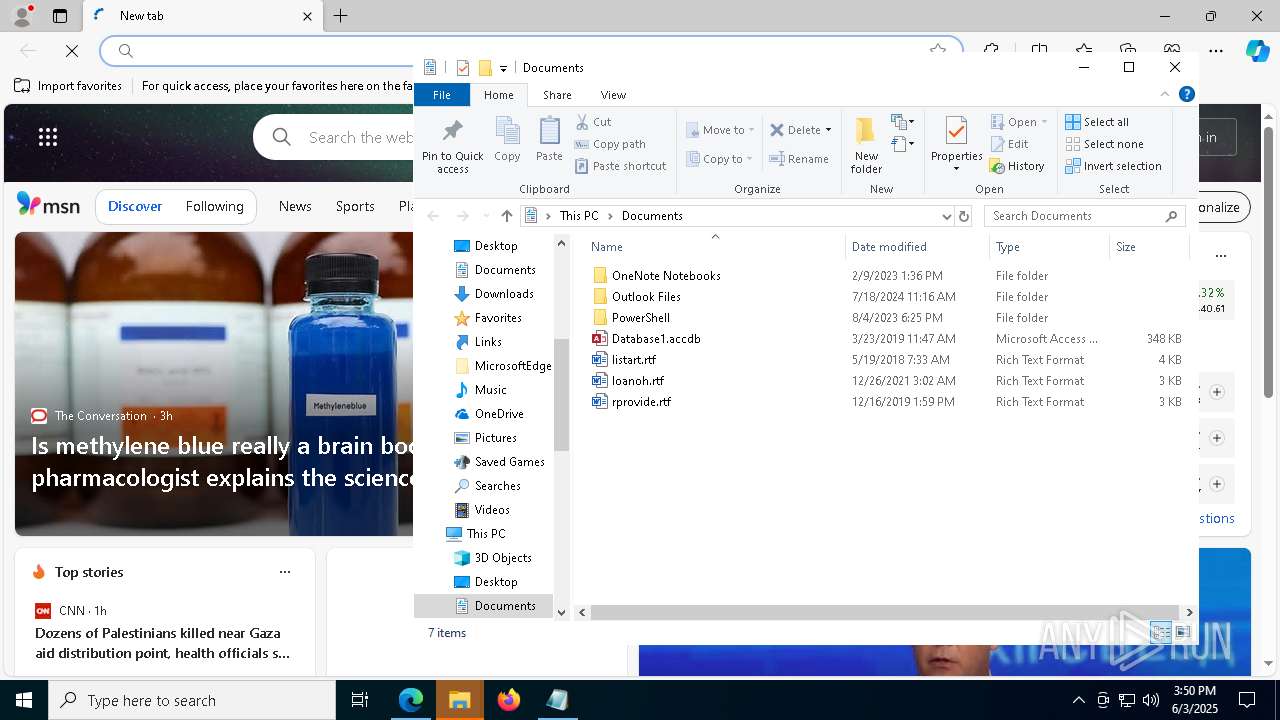This screenshot has width=1280, height=720.
Task: Open Saved Games in navigation pane
Action: point(509,462)
